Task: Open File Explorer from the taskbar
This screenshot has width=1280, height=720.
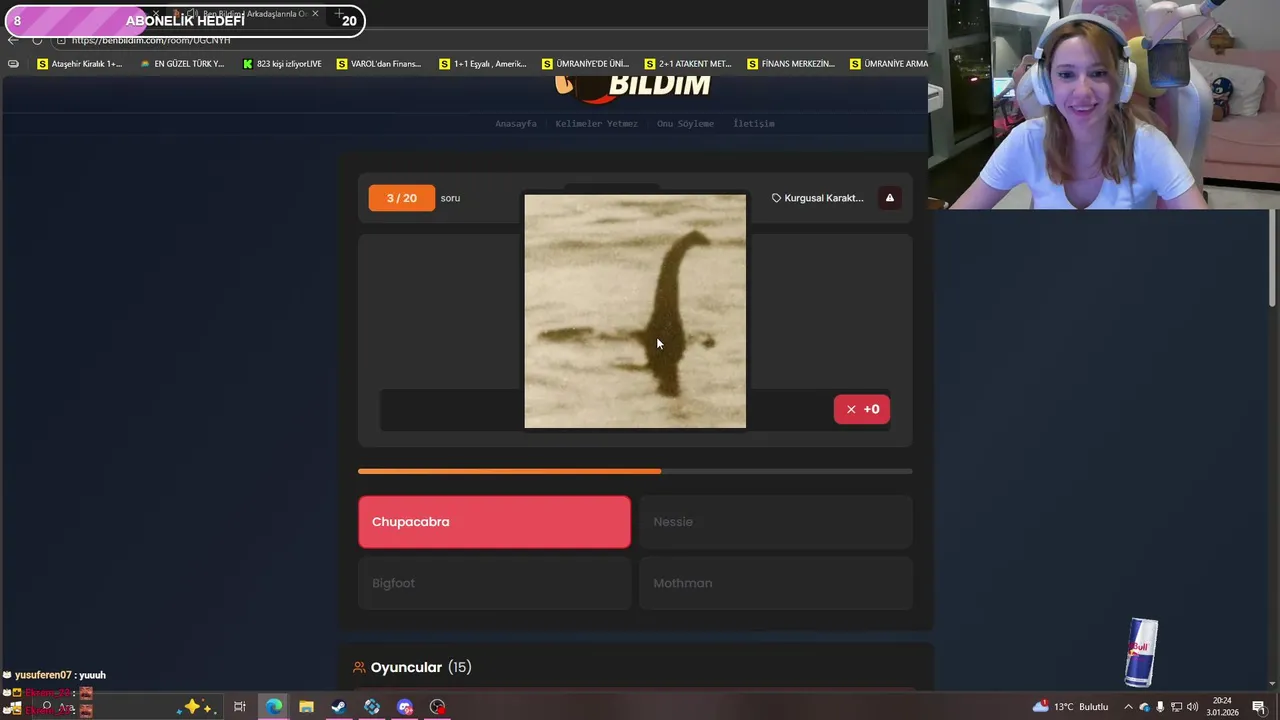Action: (306, 706)
